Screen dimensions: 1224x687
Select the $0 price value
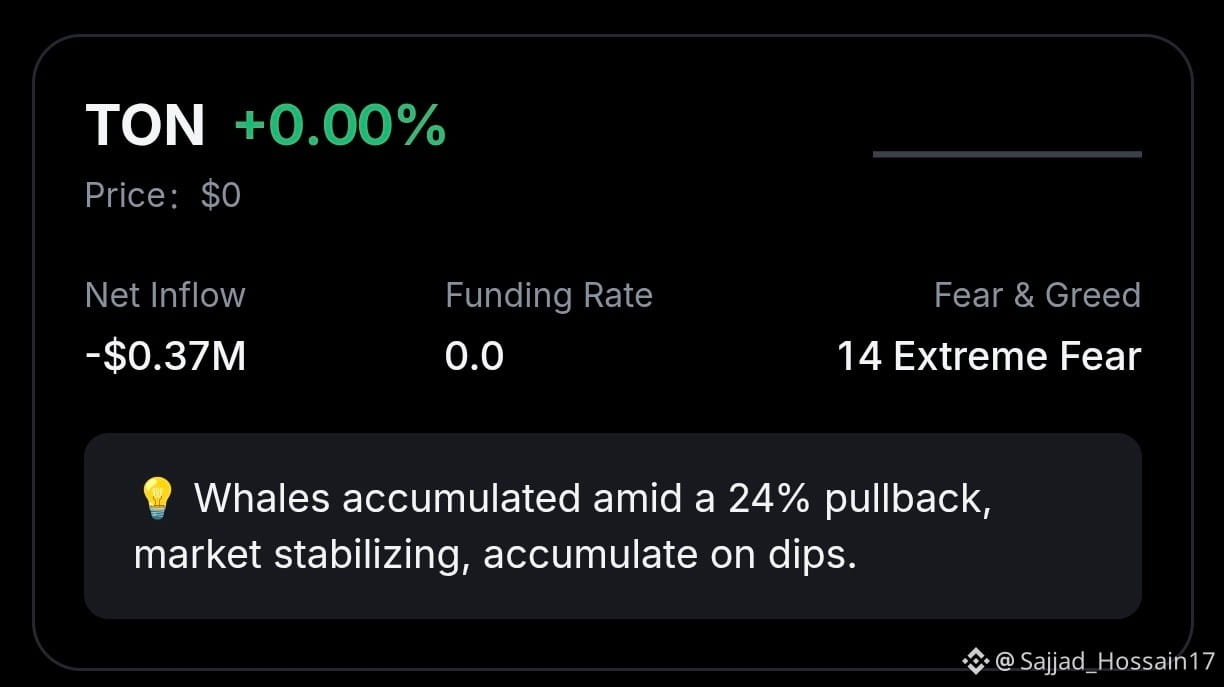click(221, 195)
